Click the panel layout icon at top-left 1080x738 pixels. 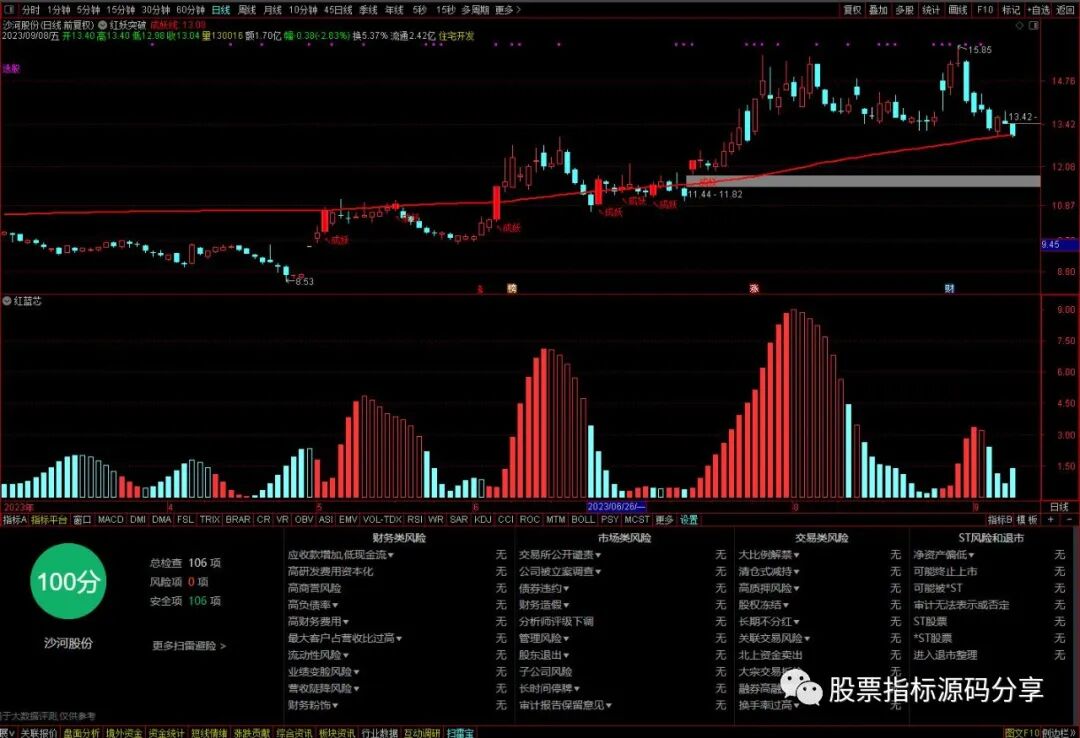9,10
